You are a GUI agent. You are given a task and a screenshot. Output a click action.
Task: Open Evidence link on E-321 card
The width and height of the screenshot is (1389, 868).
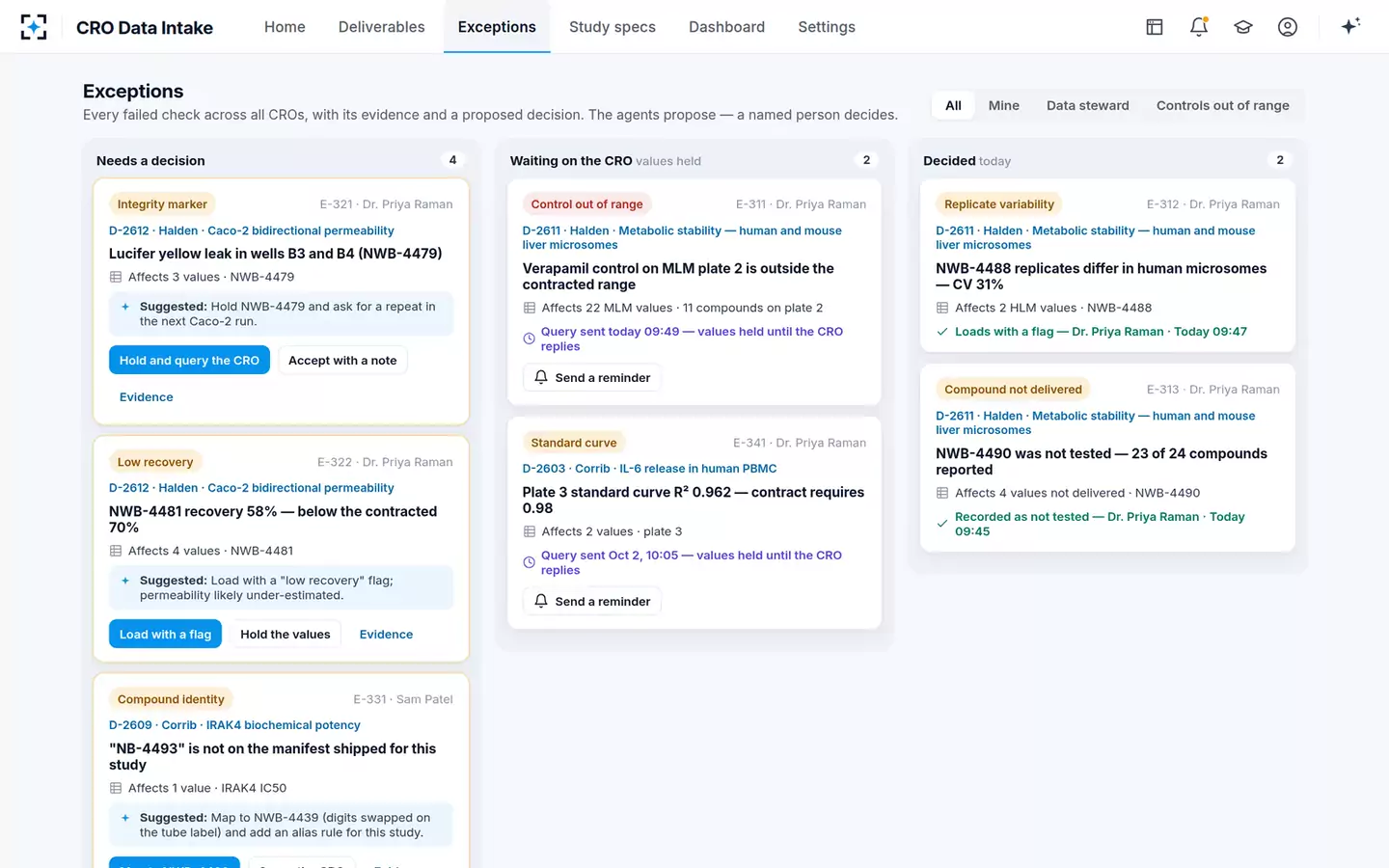click(146, 396)
